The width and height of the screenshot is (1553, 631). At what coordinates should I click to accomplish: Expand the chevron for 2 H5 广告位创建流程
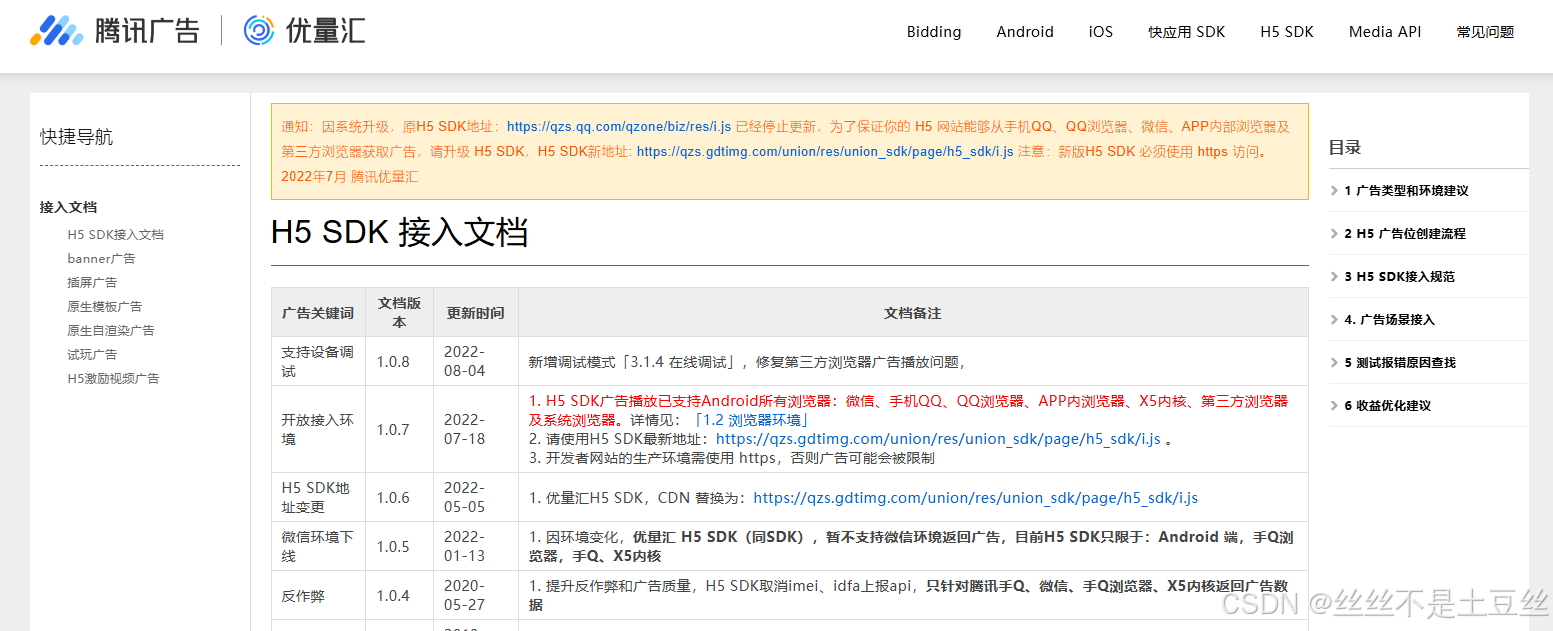click(1335, 234)
